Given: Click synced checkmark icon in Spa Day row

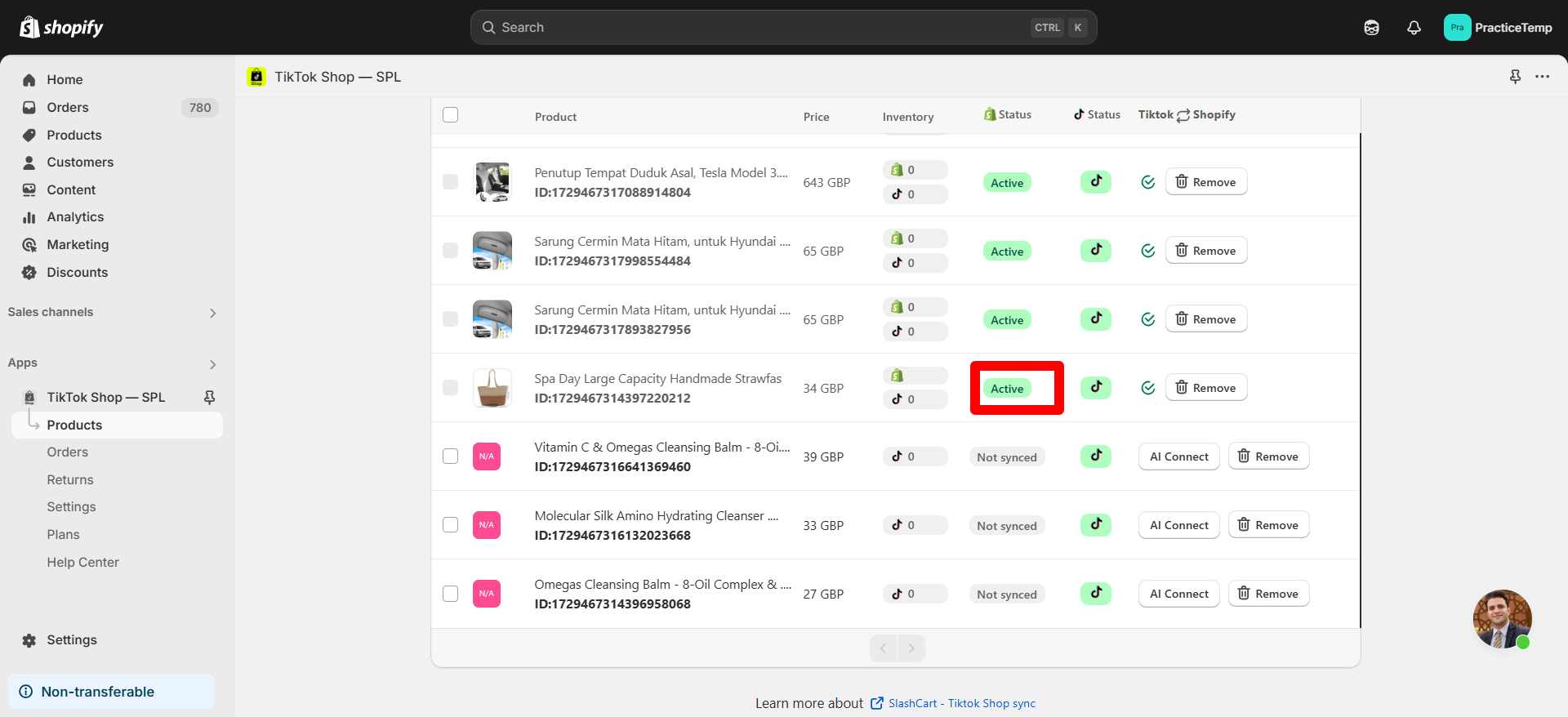Looking at the screenshot, I should (1148, 388).
